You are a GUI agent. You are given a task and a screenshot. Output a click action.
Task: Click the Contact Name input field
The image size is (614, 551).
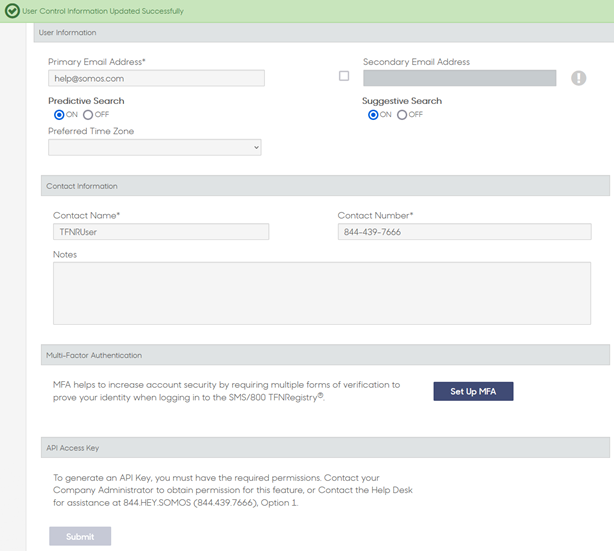pos(161,232)
